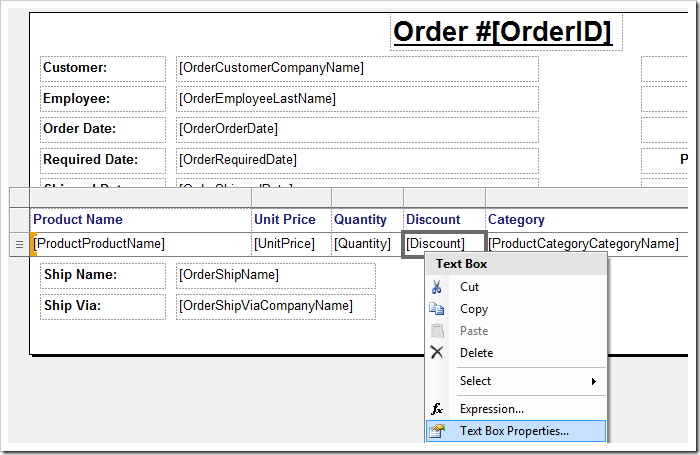Select the [ProductProductName] cell
Viewport: 700px width, 455px height.
click(141, 244)
